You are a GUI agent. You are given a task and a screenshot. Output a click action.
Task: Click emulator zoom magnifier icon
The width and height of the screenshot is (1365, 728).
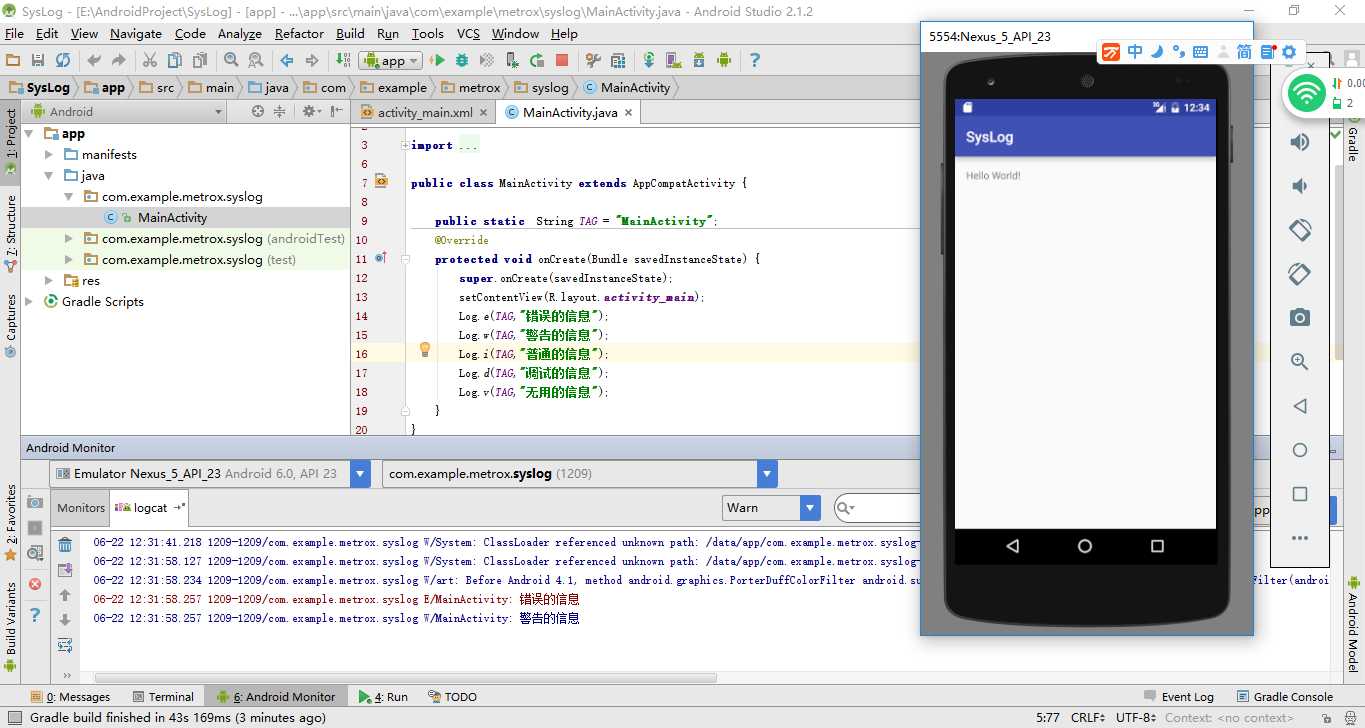(x=1300, y=362)
